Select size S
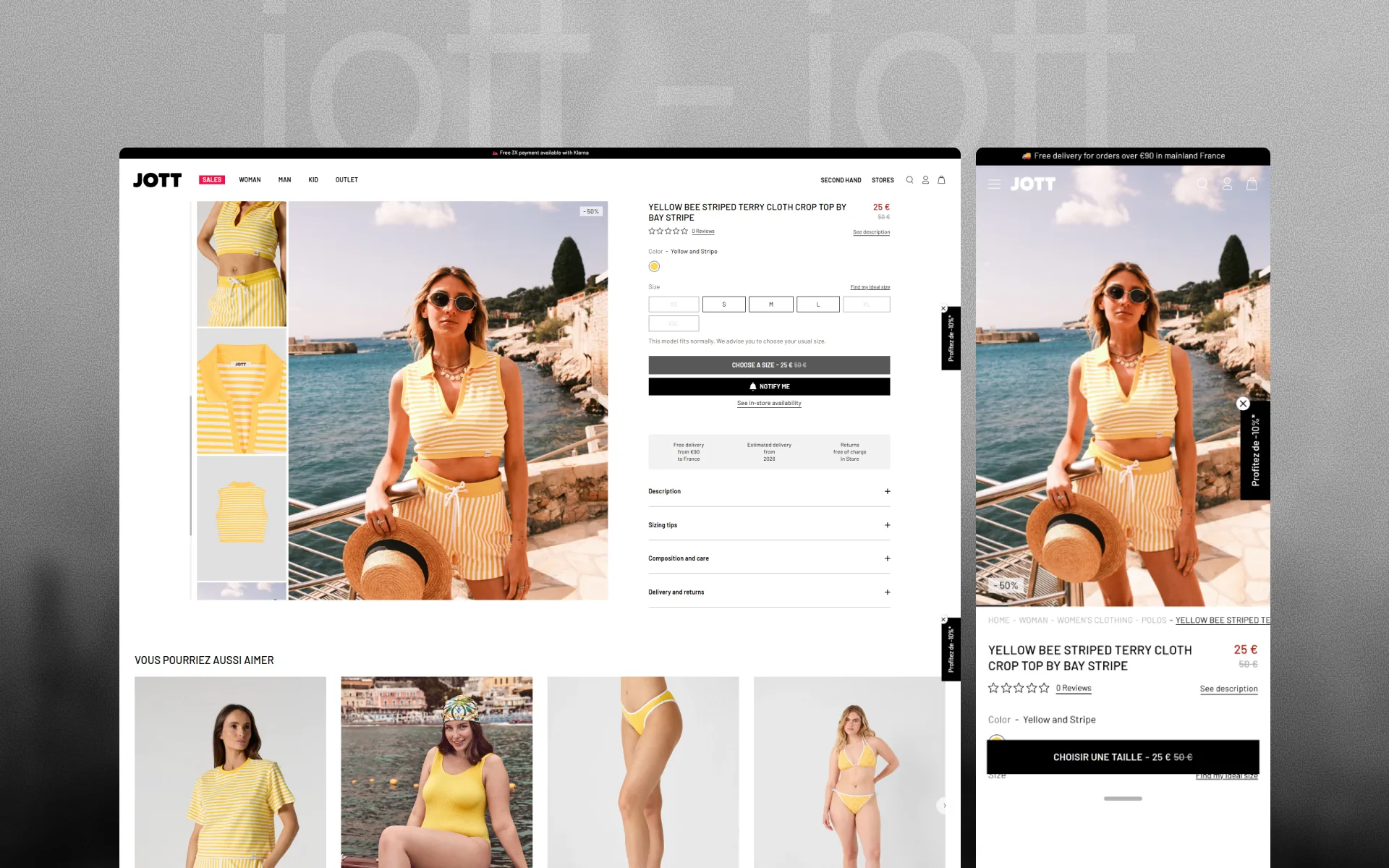This screenshot has height=868, width=1389. point(723,305)
